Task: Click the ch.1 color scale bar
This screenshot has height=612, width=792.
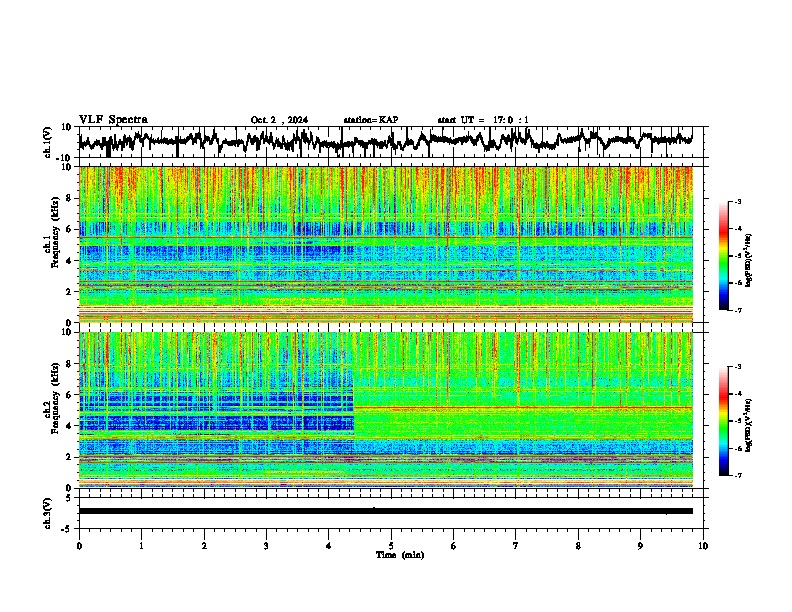Action: [x=724, y=256]
